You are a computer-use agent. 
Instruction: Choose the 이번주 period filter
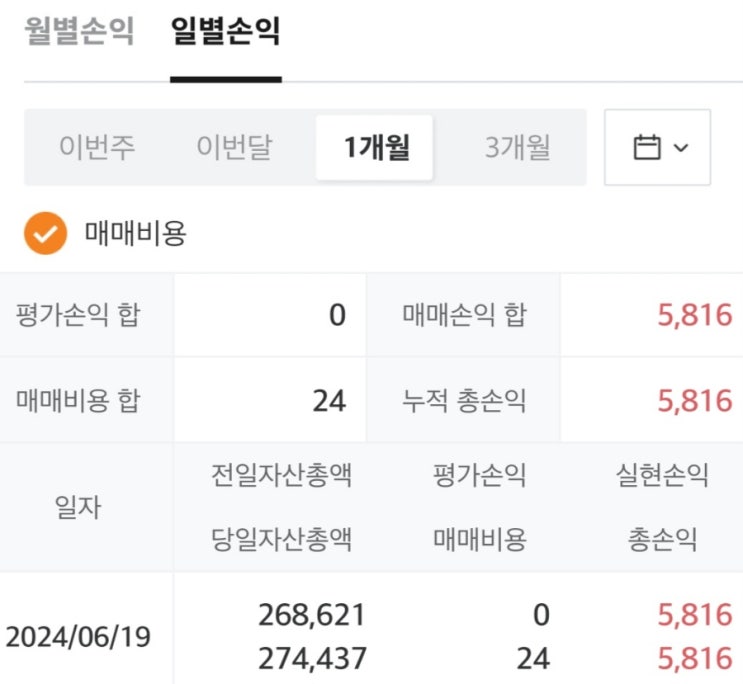[x=97, y=148]
